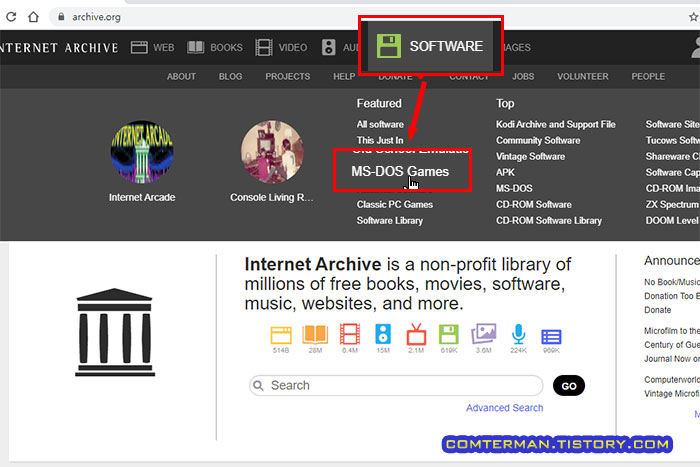Reload the page with the refresh icon

[x=11, y=17]
